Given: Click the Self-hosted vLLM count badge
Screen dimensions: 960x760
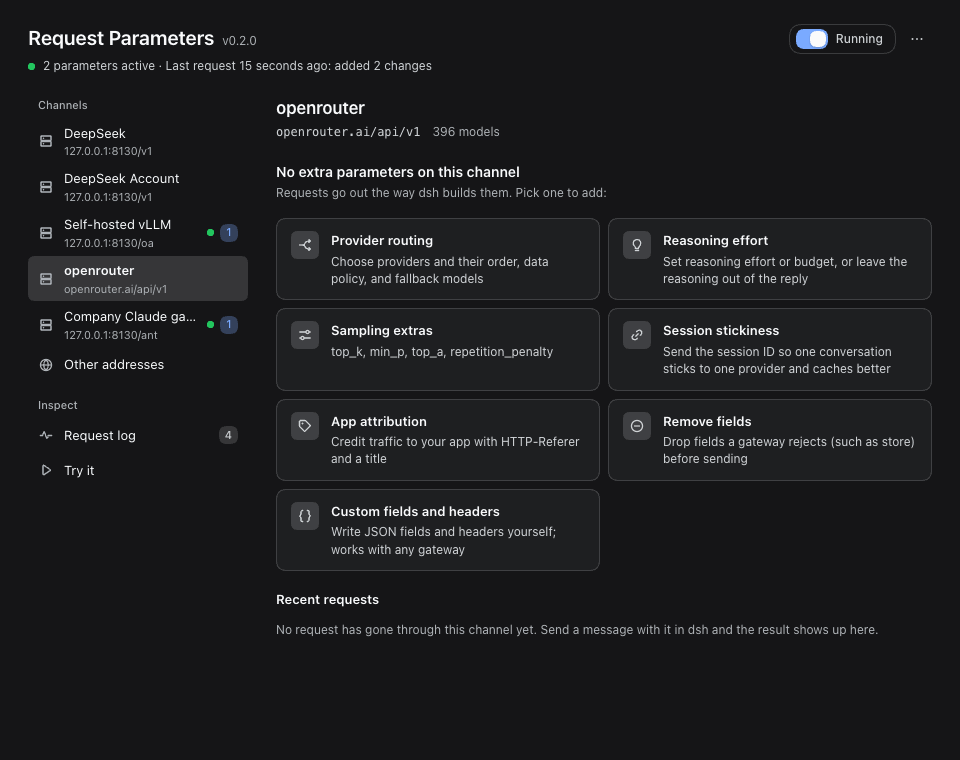Looking at the screenshot, I should pyautogui.click(x=229, y=233).
